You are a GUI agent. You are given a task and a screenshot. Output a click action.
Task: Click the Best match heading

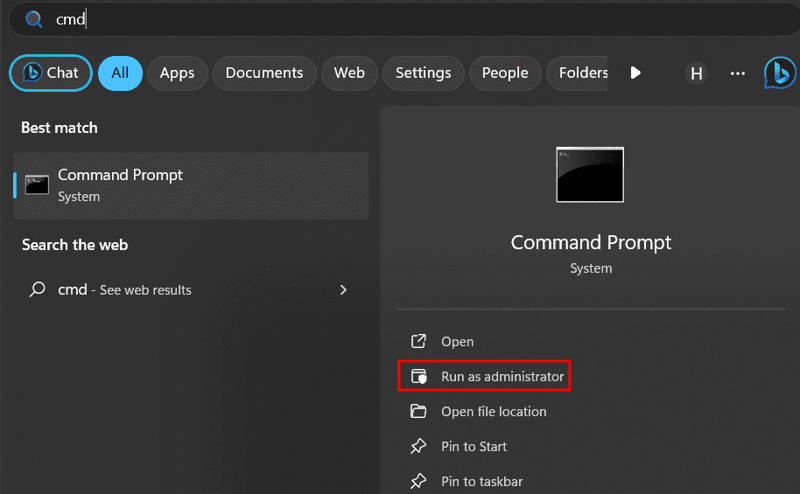coord(59,128)
